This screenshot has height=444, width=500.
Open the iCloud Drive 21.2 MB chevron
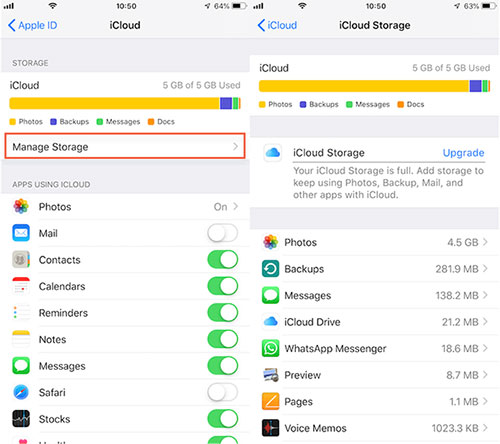click(x=485, y=322)
